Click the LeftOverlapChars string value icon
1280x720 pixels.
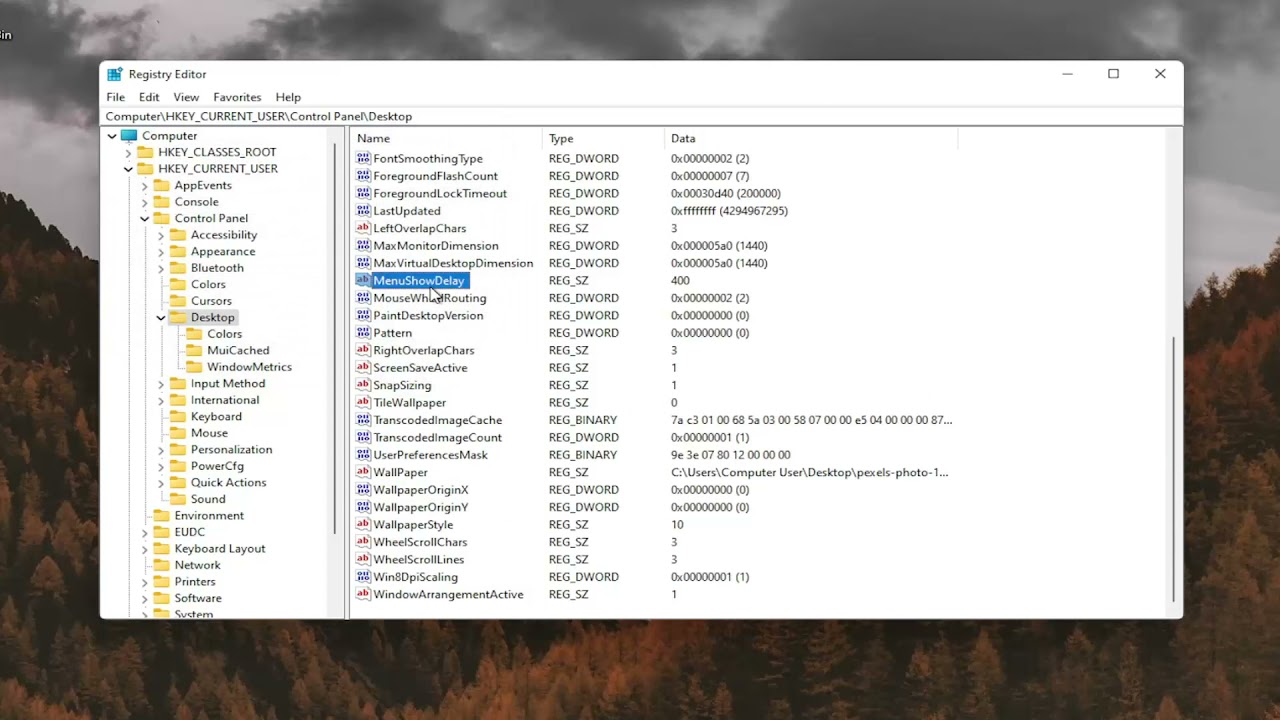tap(364, 228)
